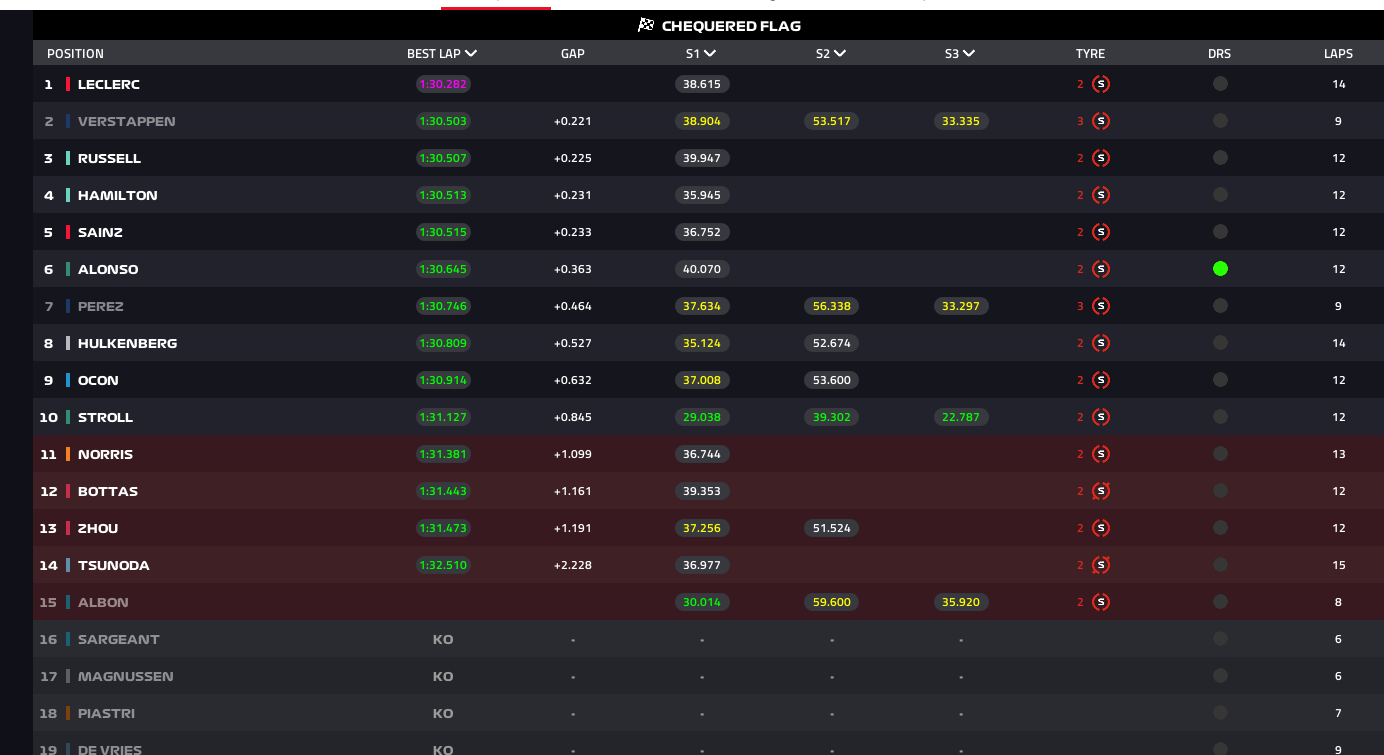
Task: Click Leclerc's soft tyre icon
Action: click(1101, 84)
